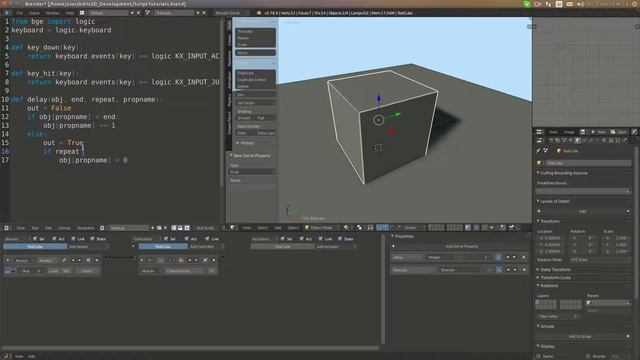
Task: Delete the Python controller brick
Action: pos(213,260)
